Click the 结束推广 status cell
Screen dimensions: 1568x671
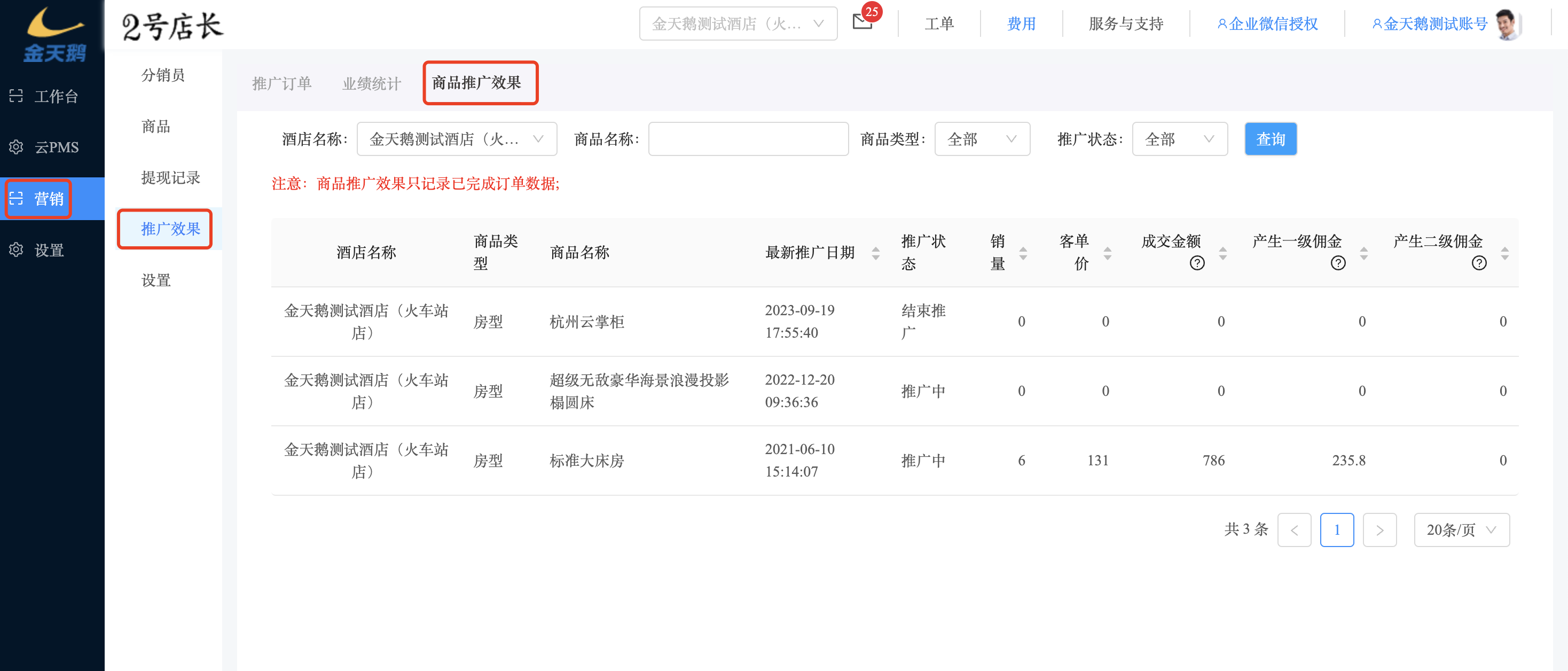(923, 322)
